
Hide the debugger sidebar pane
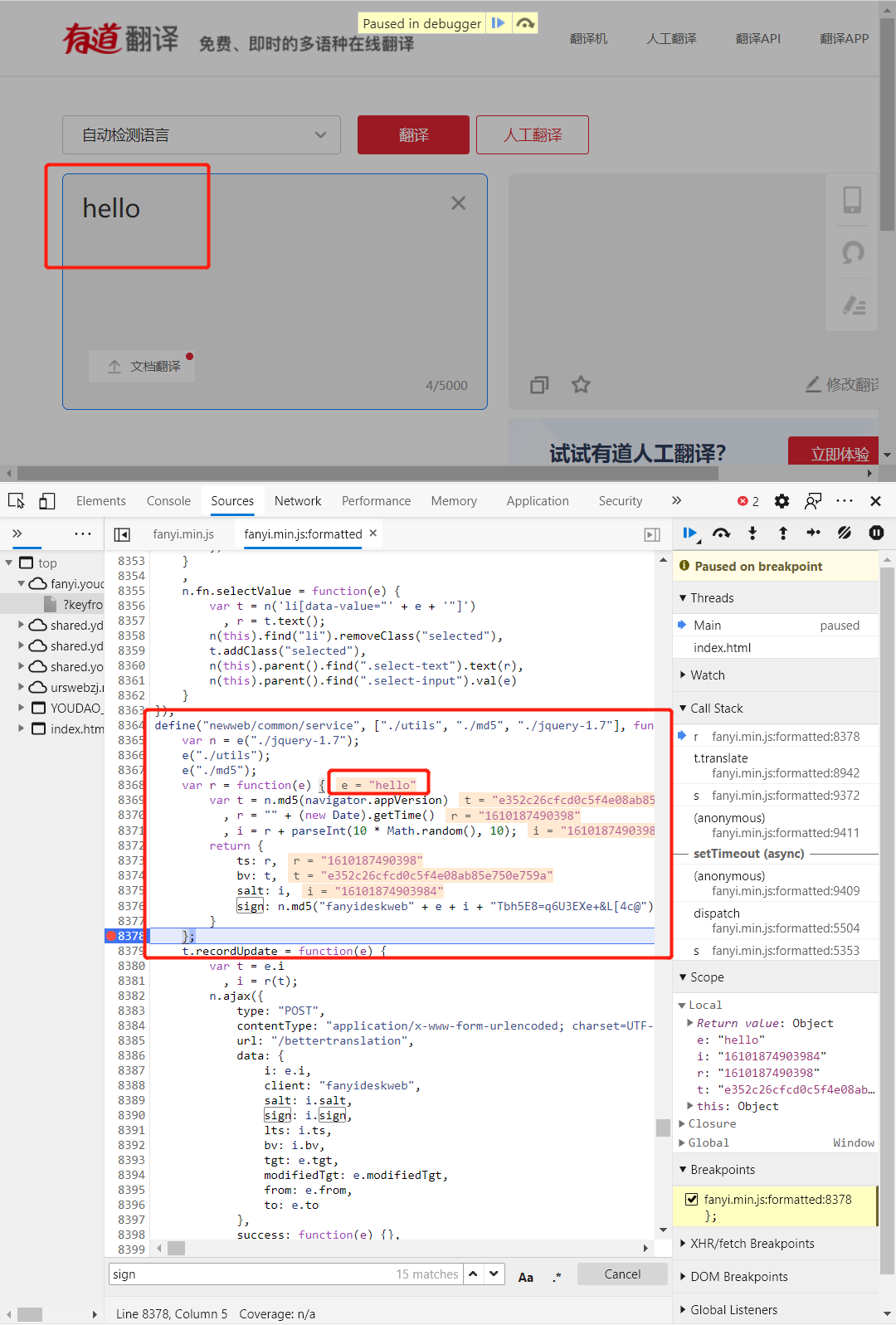(x=653, y=534)
